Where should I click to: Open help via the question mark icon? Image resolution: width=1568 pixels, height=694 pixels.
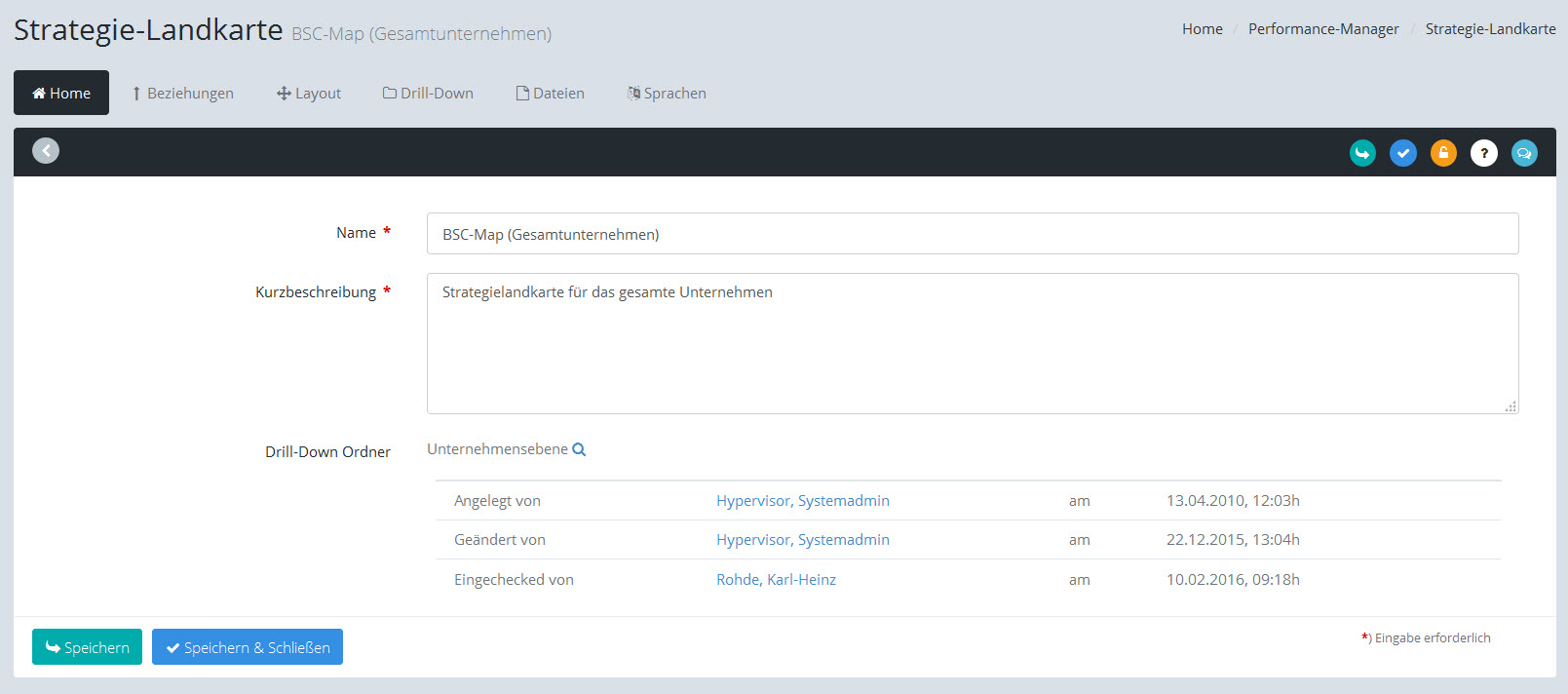tap(1483, 153)
